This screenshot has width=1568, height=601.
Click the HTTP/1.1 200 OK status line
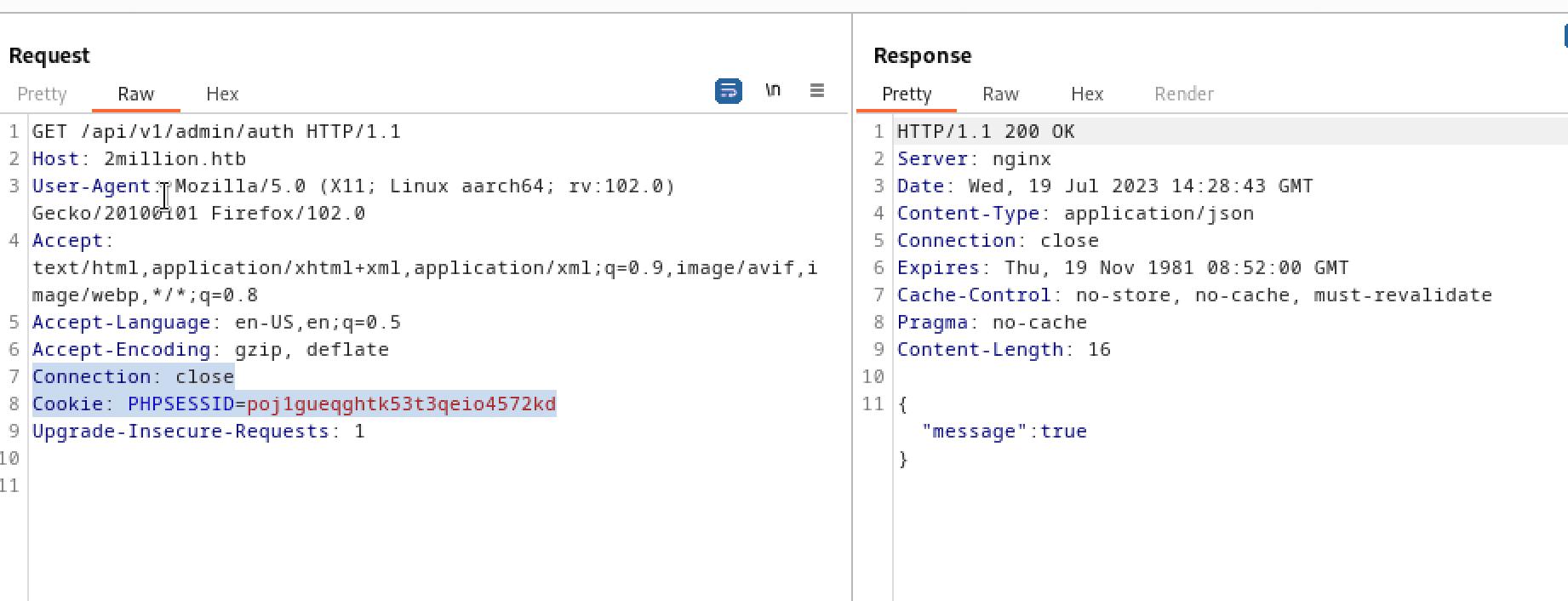(x=986, y=131)
